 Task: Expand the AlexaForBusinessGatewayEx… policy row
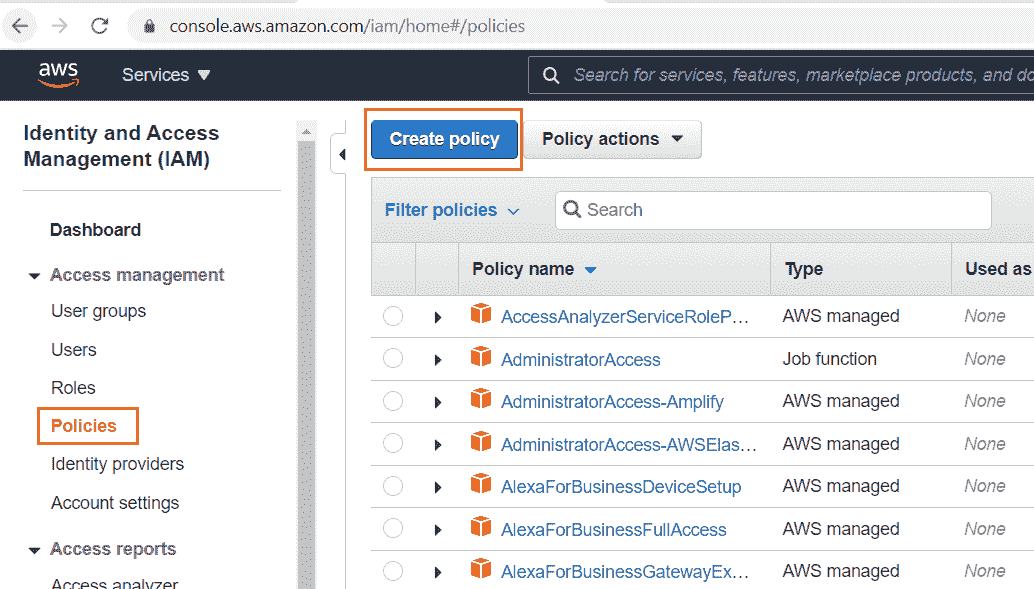(438, 573)
